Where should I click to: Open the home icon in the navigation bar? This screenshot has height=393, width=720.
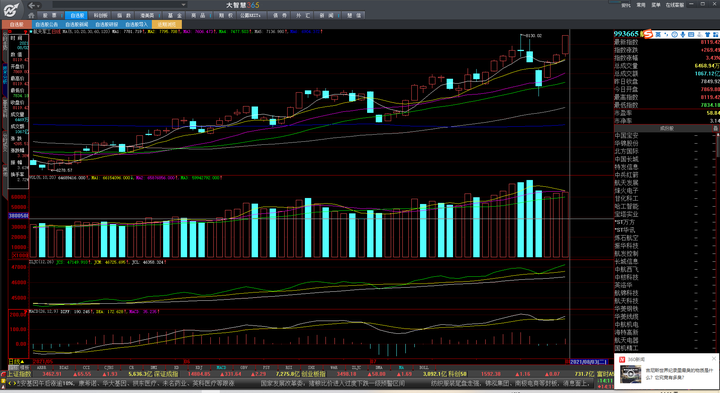click(31, 15)
